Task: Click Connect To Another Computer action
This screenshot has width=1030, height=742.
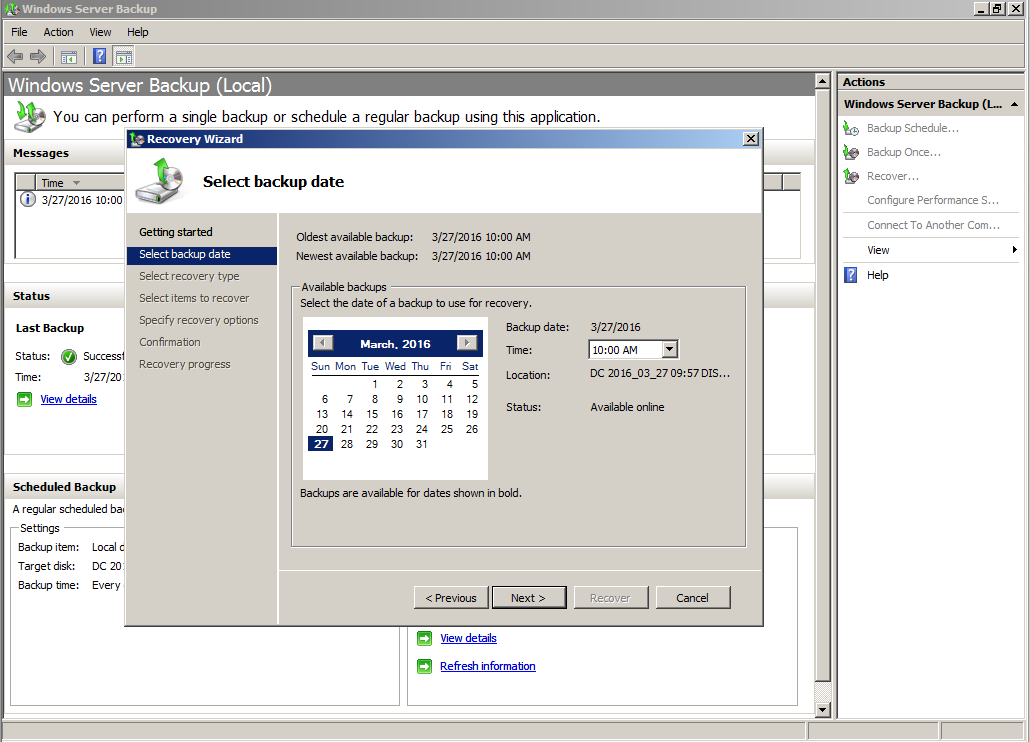Action: point(933,225)
